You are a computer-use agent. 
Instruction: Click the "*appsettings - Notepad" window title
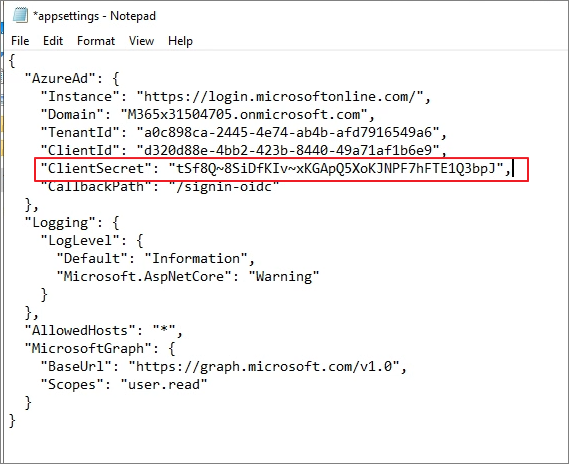point(94,16)
